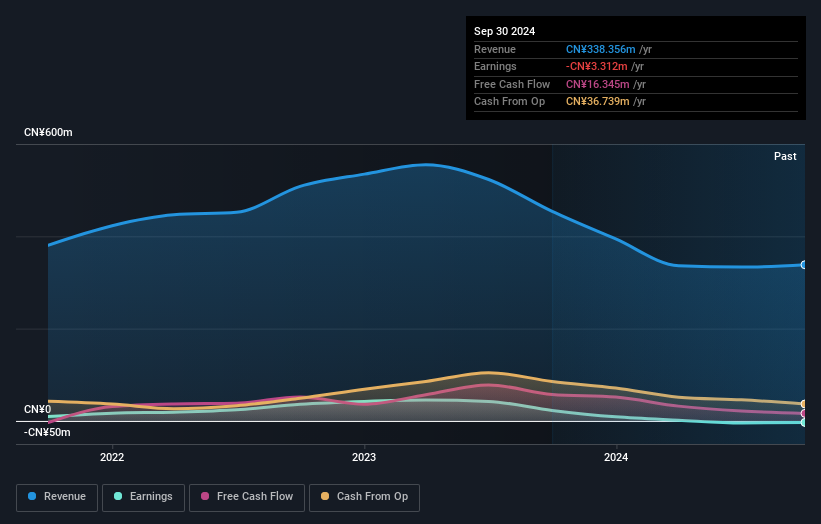This screenshot has height=524, width=821.
Task: Click the Cash From Op label in tooltip
Action: [x=509, y=102]
